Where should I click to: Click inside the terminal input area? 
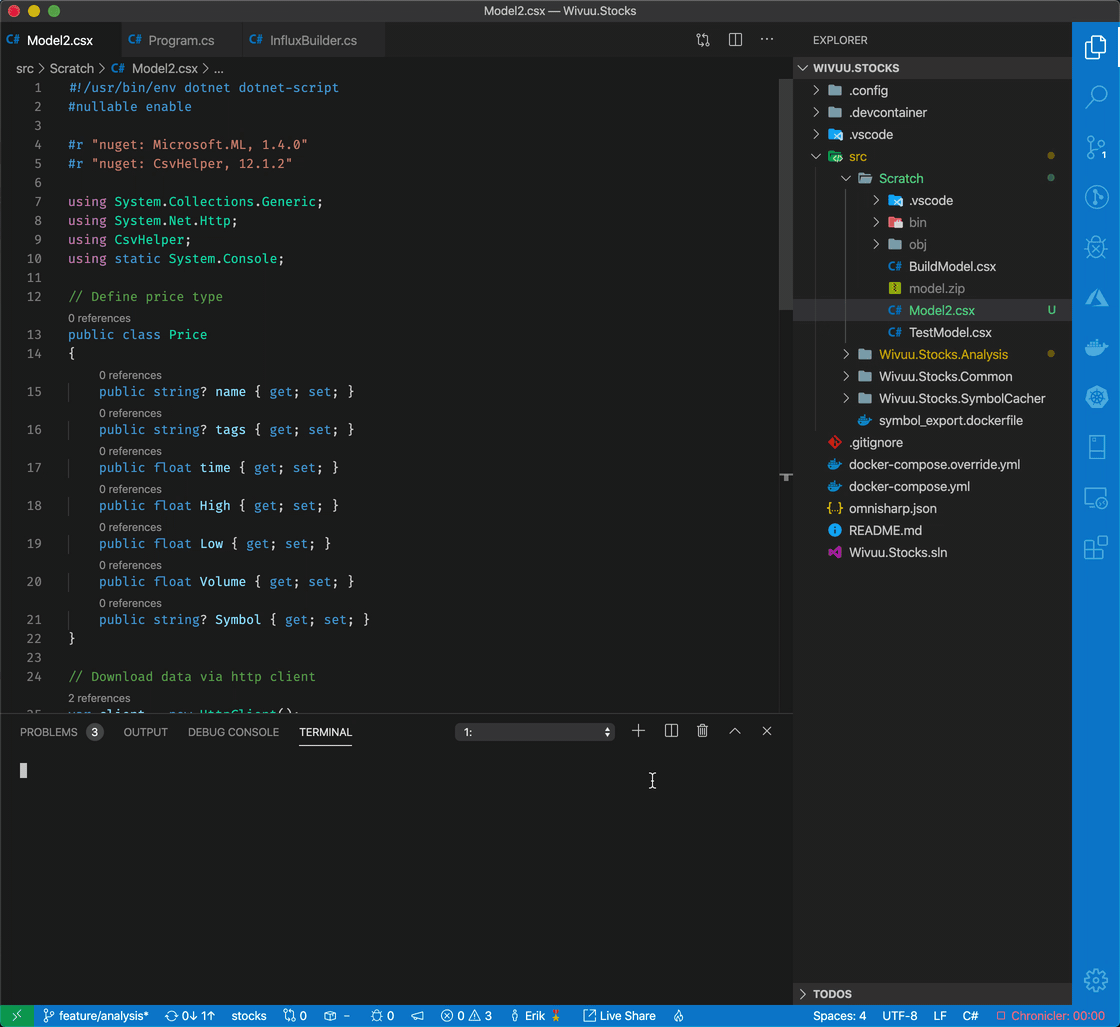(396, 875)
